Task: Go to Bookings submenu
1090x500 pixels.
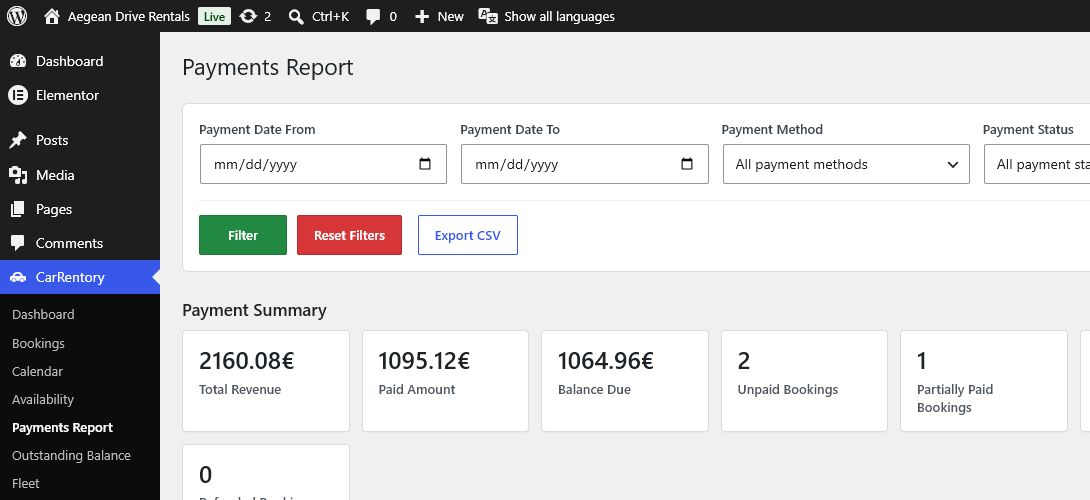Action: pyautogui.click(x=38, y=344)
